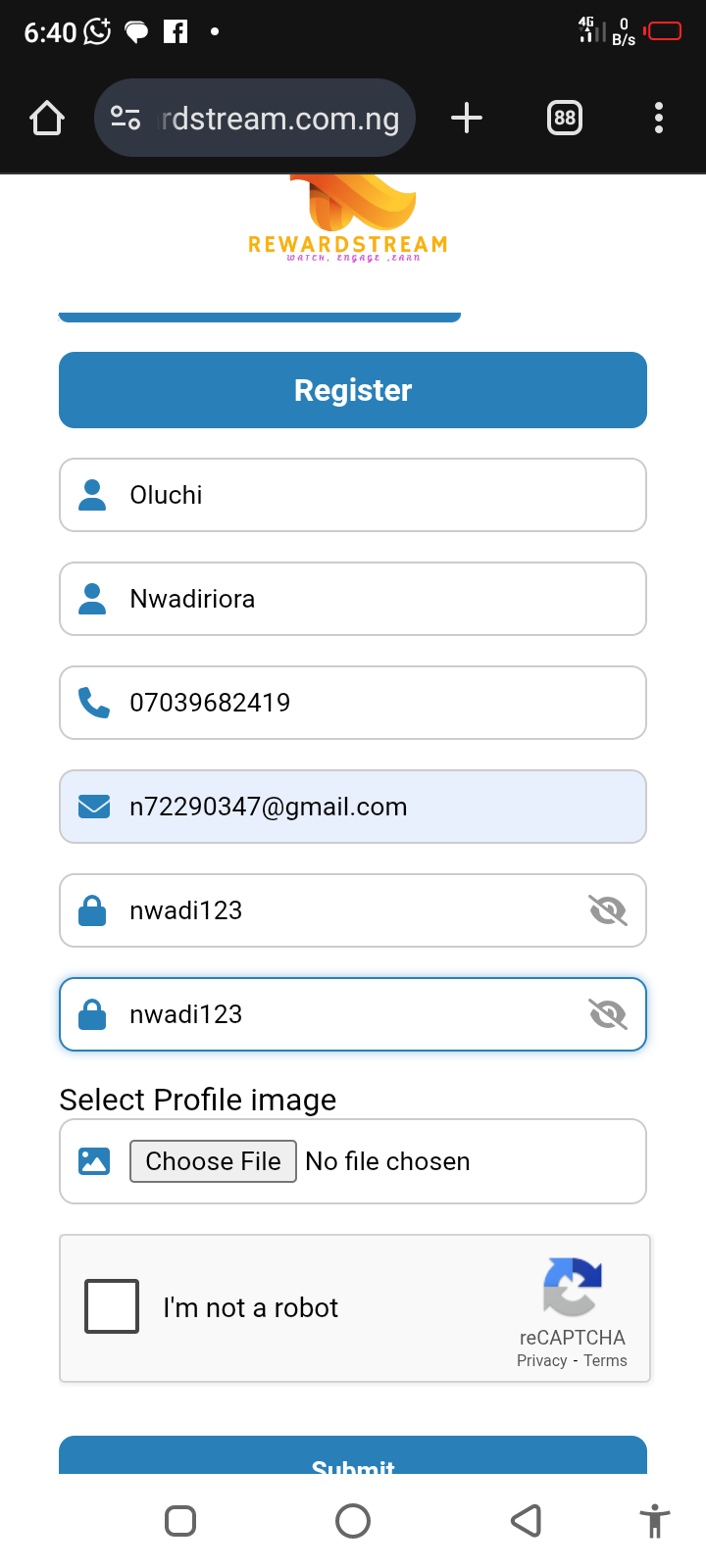706x1568 pixels.
Task: Open site settings icon in address bar
Action: (126, 119)
